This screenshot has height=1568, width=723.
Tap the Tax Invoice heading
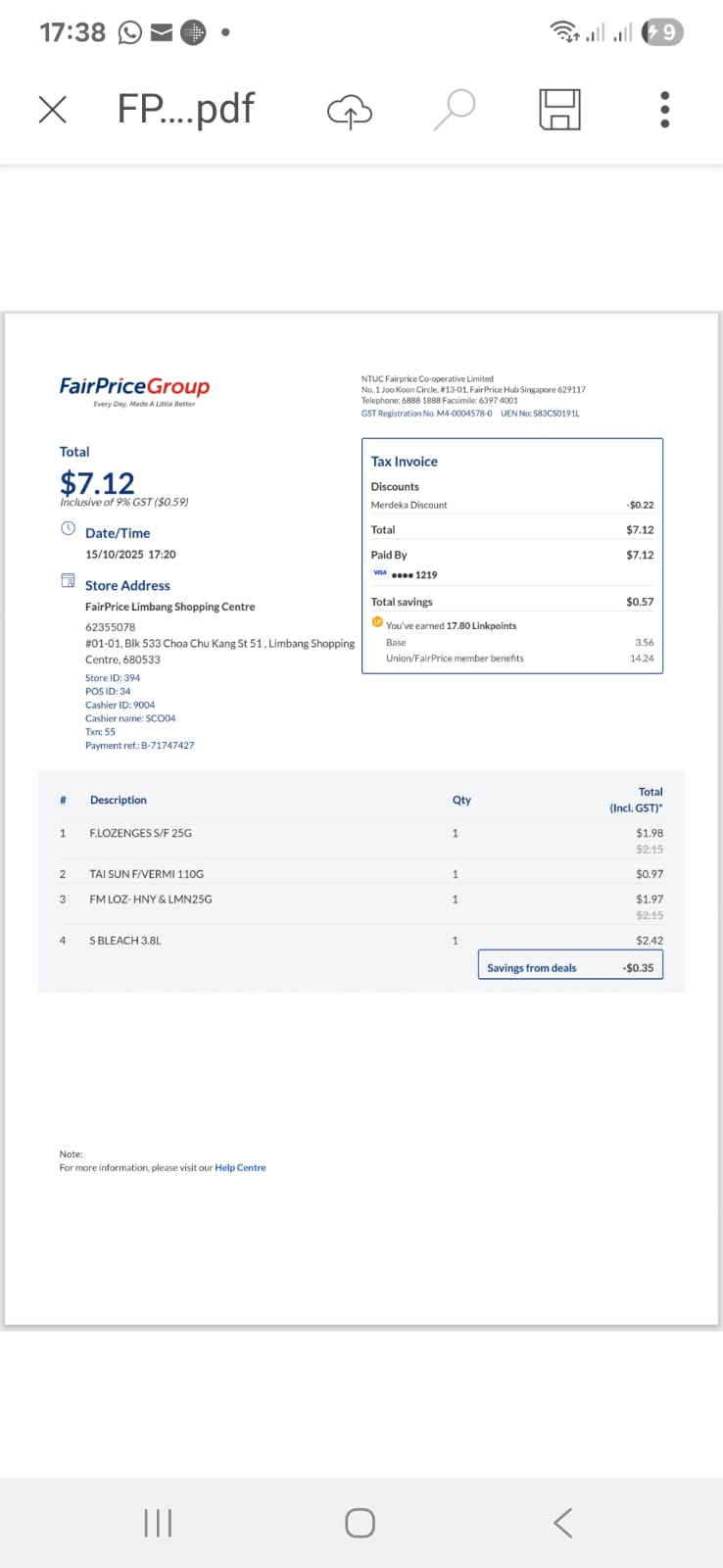click(404, 462)
